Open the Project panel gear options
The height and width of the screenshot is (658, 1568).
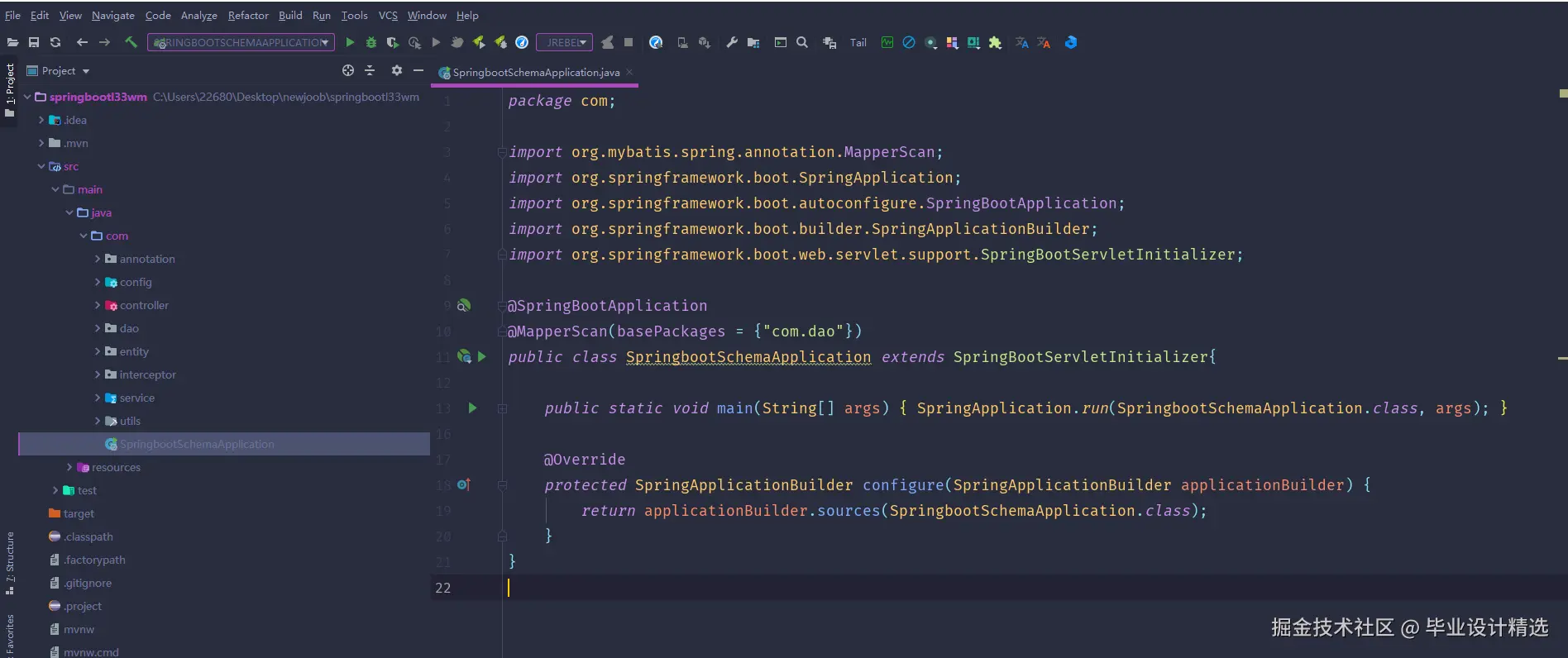coord(397,71)
